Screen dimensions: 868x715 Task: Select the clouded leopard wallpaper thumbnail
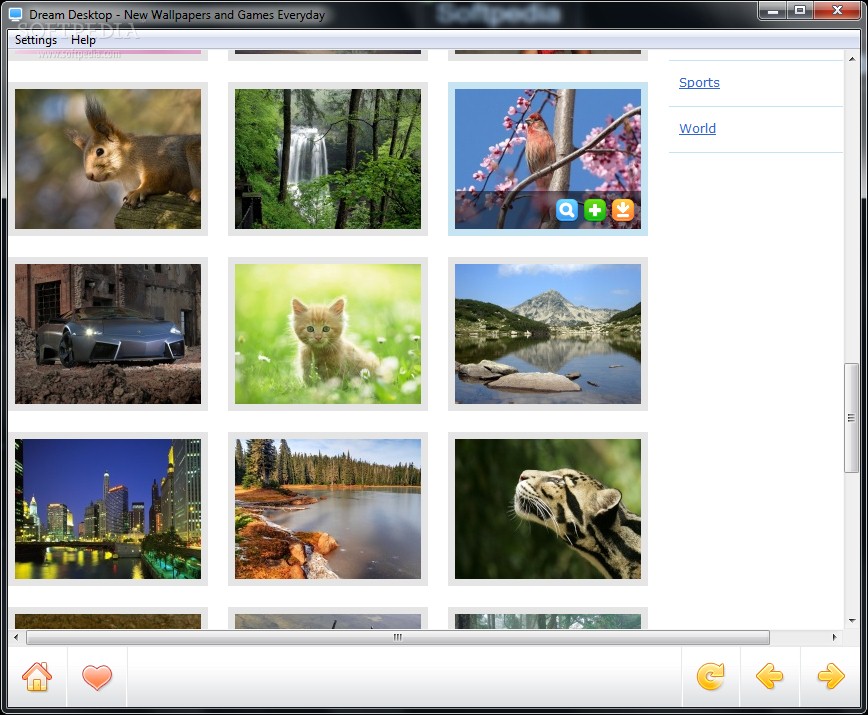(548, 509)
